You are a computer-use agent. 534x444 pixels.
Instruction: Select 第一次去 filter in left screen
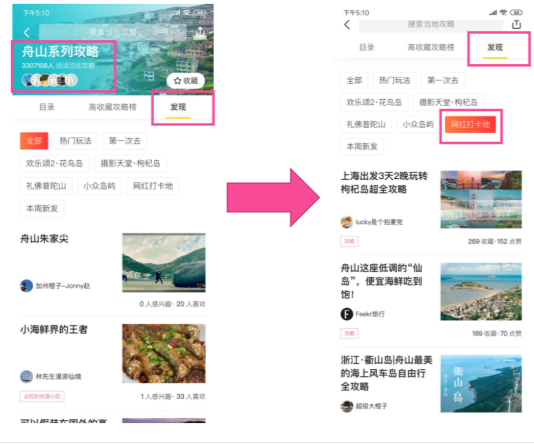(x=125, y=141)
